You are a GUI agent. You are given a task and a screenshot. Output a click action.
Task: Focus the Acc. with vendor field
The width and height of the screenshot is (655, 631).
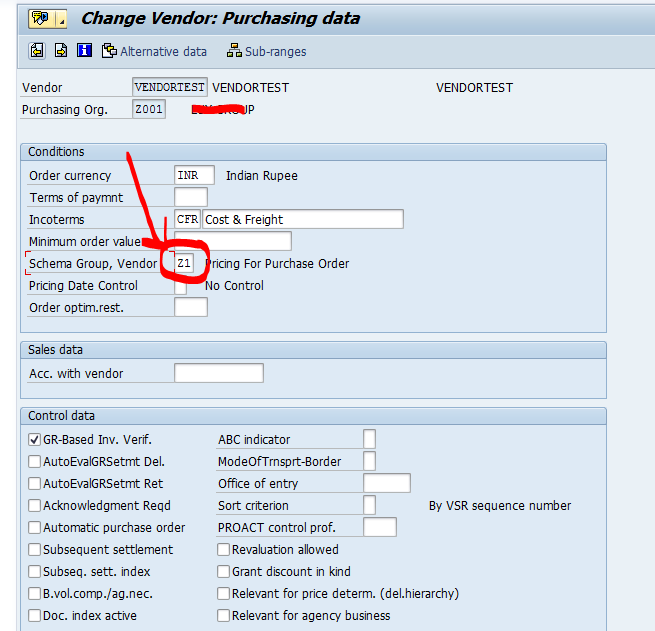pos(218,373)
